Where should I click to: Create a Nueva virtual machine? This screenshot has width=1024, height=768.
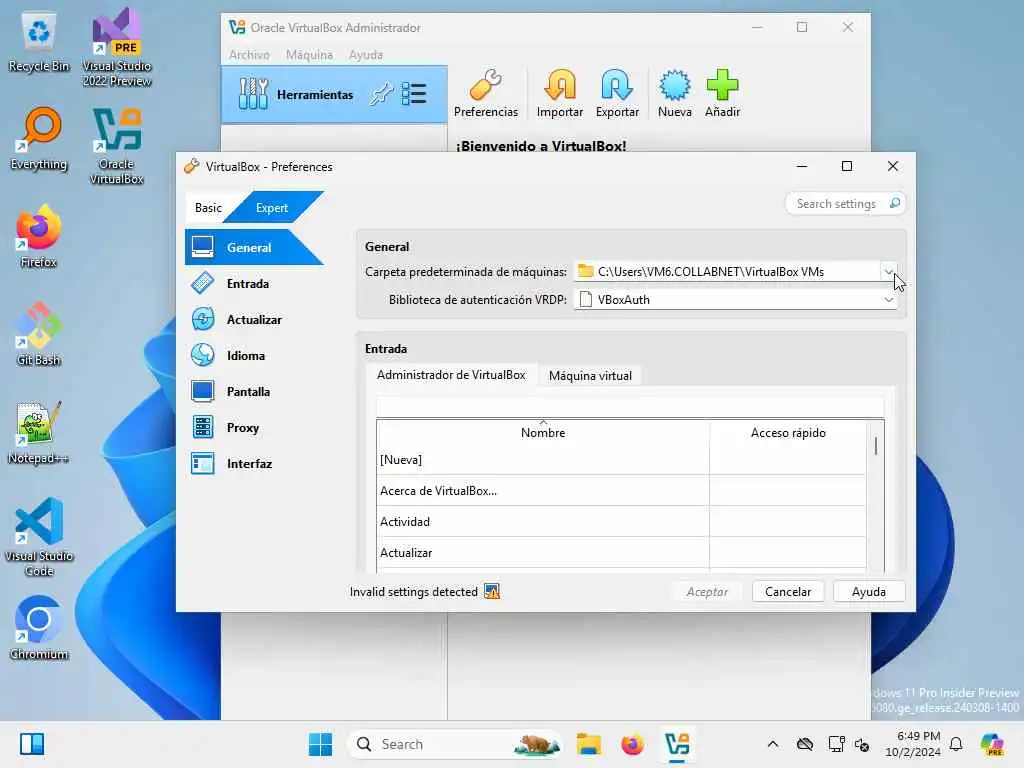coord(675,93)
